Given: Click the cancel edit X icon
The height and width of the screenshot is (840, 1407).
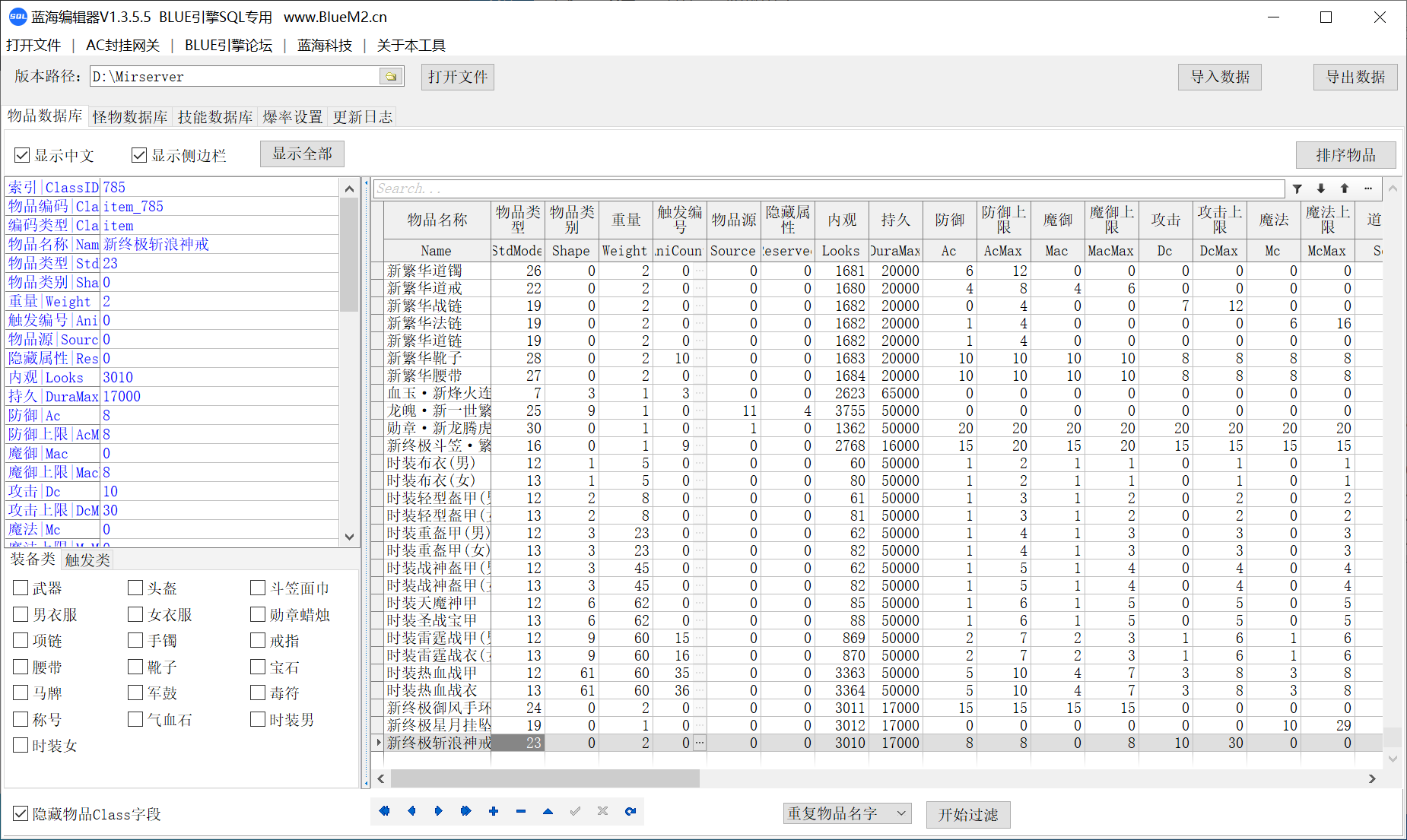Looking at the screenshot, I should tap(603, 811).
